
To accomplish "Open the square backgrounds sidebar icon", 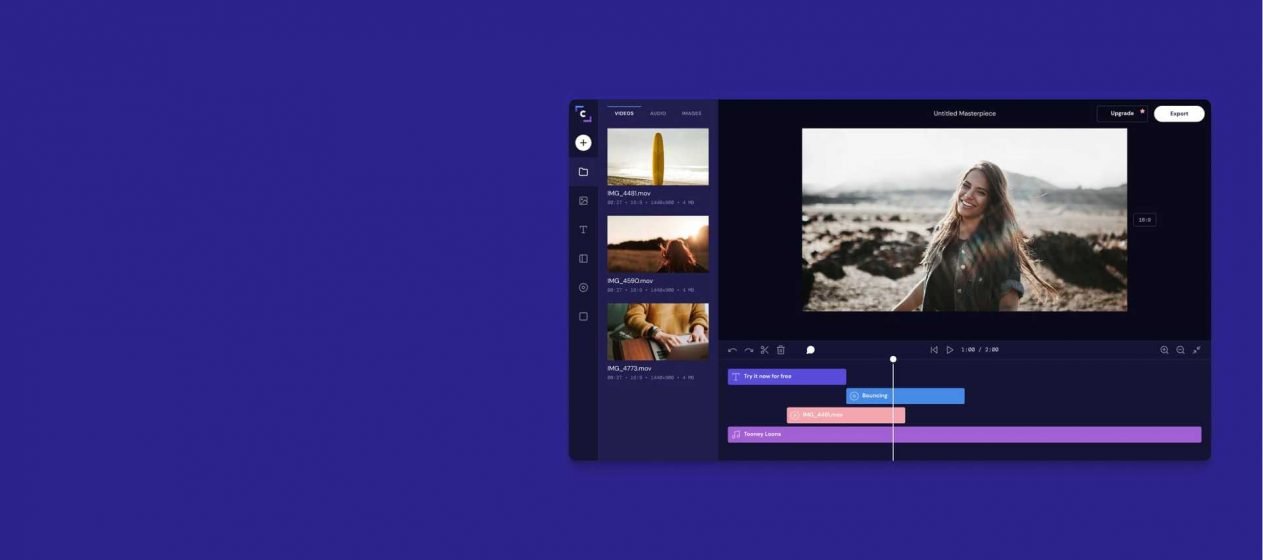I will [583, 317].
